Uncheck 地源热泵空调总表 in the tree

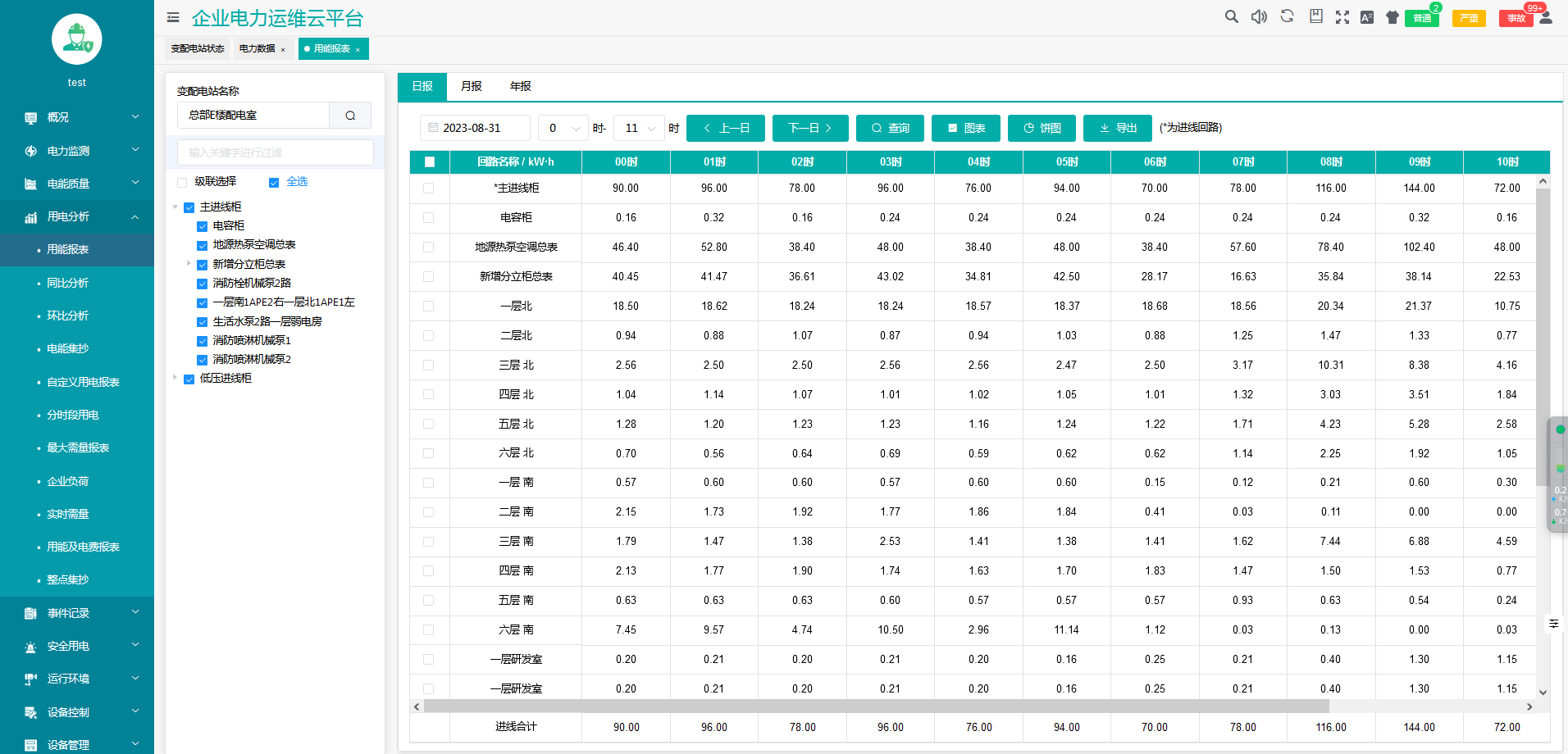(x=202, y=245)
